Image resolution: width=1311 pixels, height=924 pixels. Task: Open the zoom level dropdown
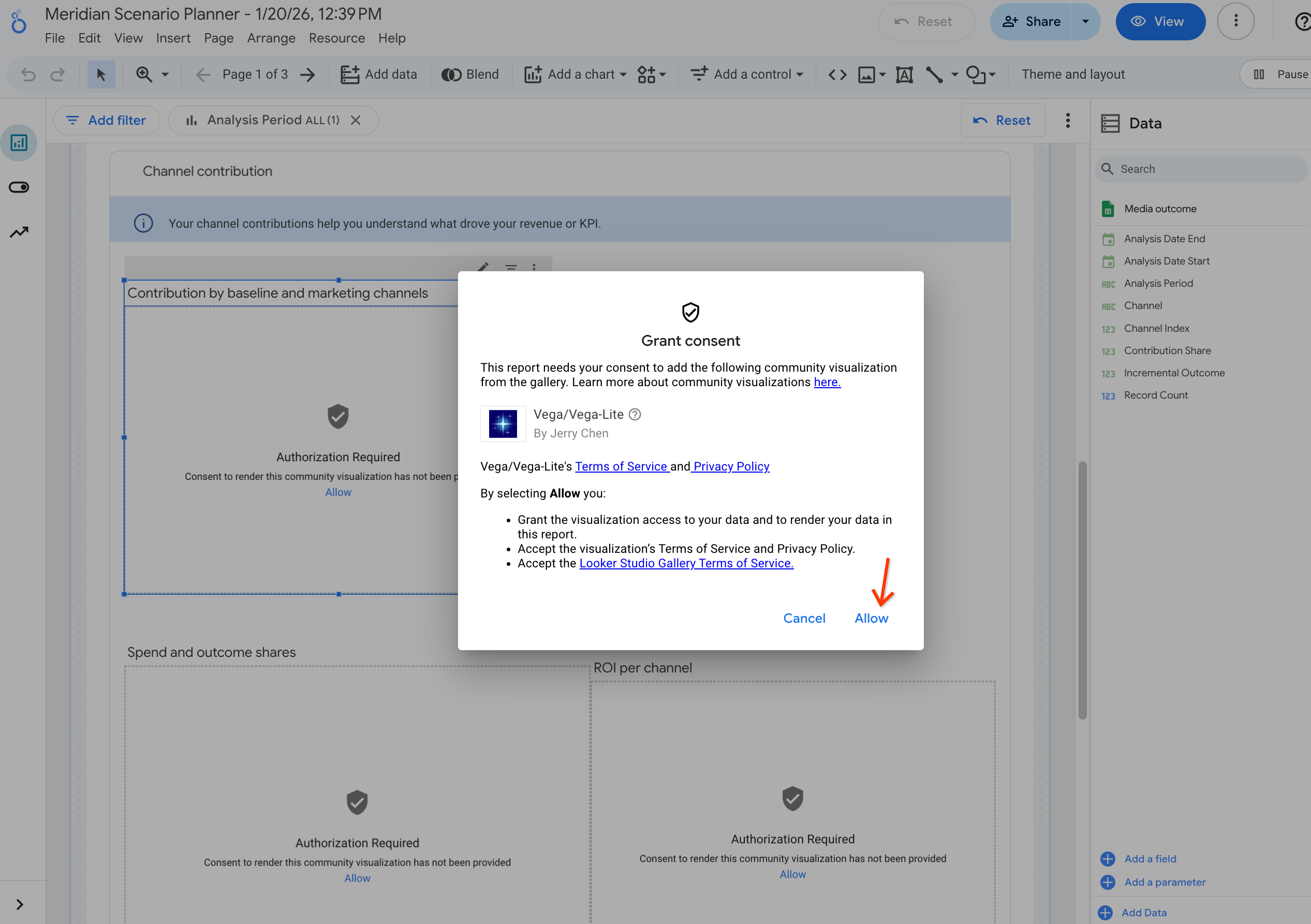(x=165, y=74)
